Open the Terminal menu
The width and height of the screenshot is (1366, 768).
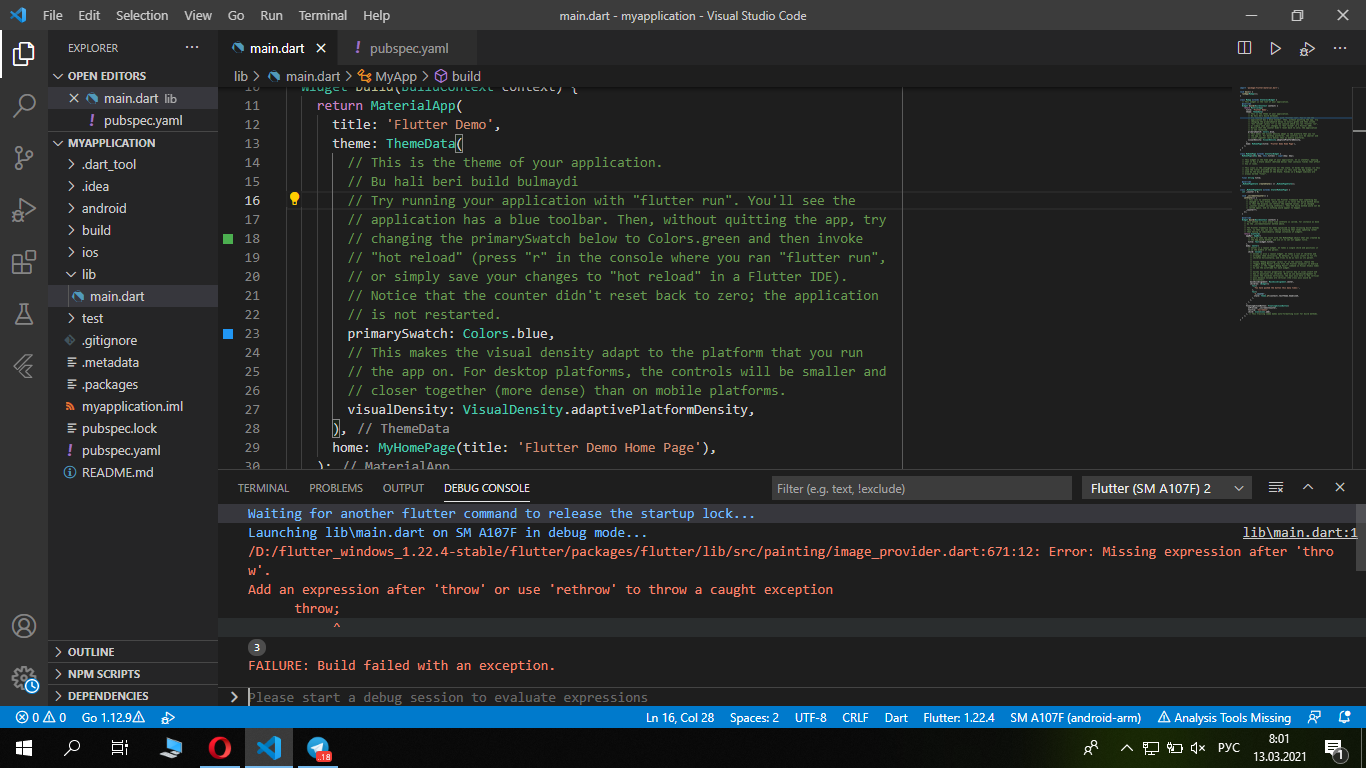pos(323,16)
